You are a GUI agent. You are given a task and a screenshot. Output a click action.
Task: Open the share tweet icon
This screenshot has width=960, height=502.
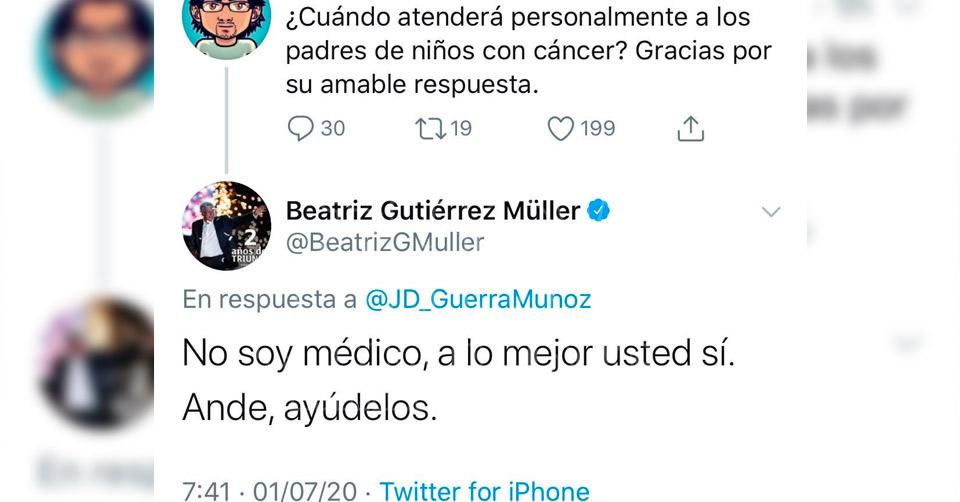pyautogui.click(x=691, y=128)
